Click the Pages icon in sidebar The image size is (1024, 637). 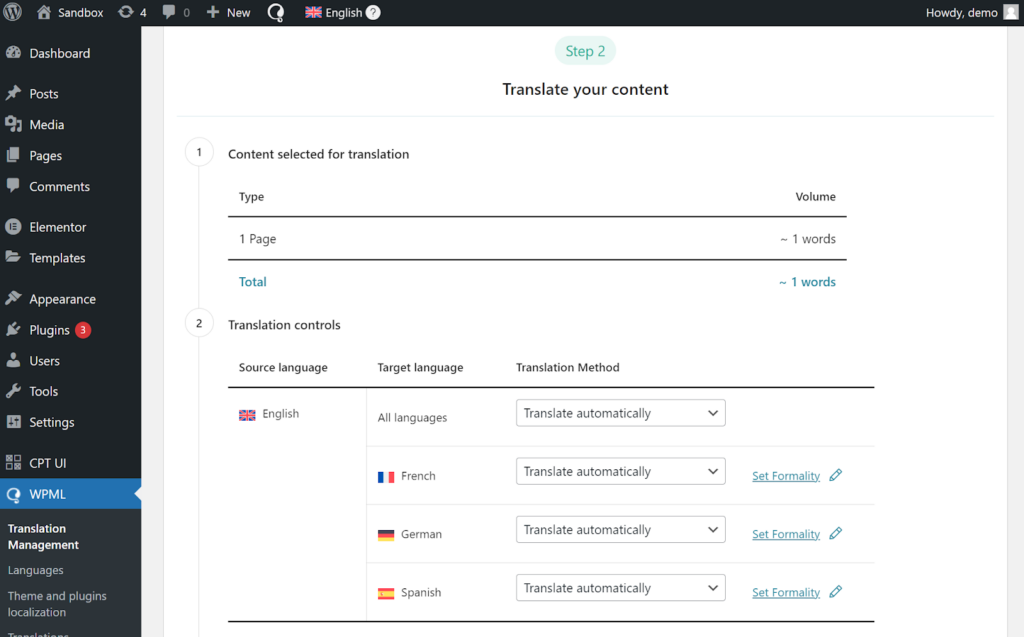pos(13,155)
